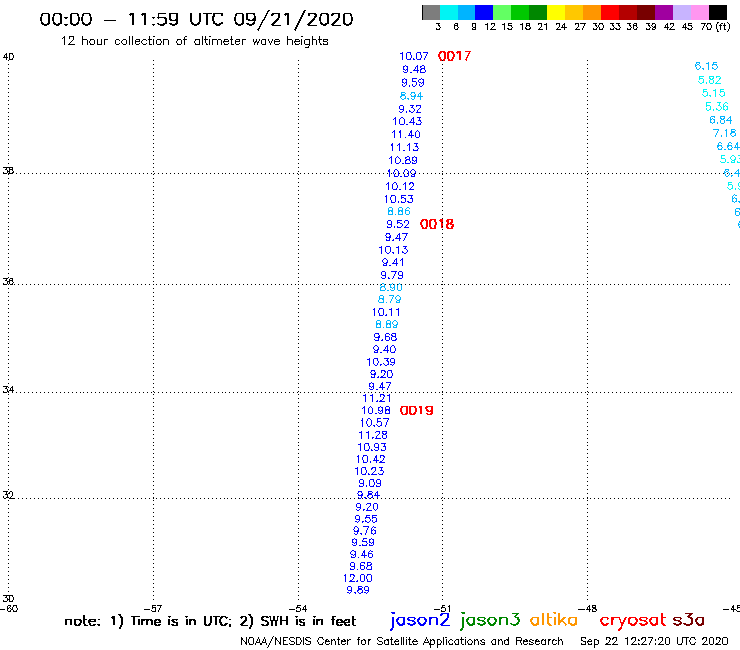
Task: Click the 8.79 light blue reading
Action: click(x=389, y=299)
